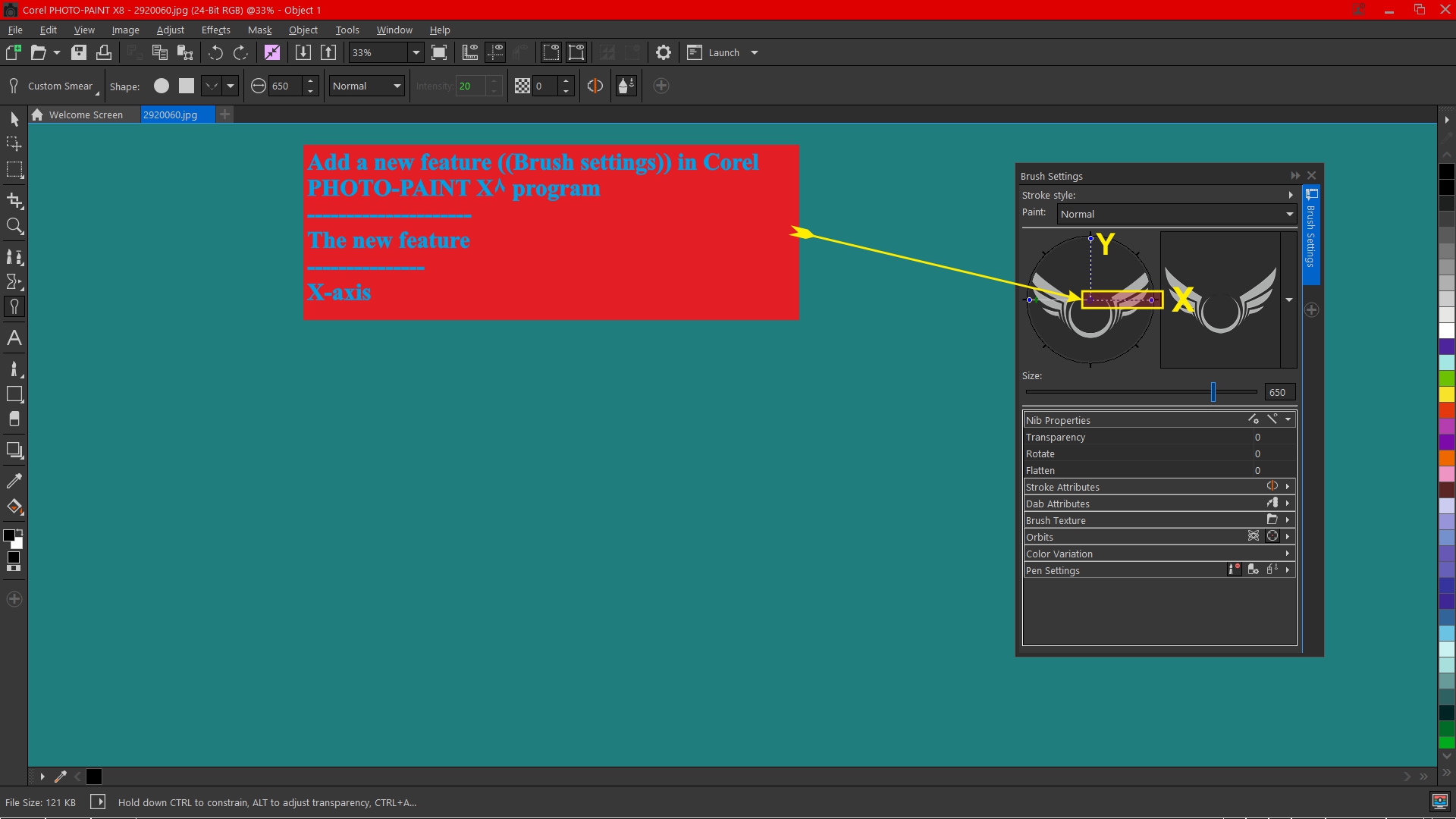Click the Paste icon in toolbar

pyautogui.click(x=185, y=52)
